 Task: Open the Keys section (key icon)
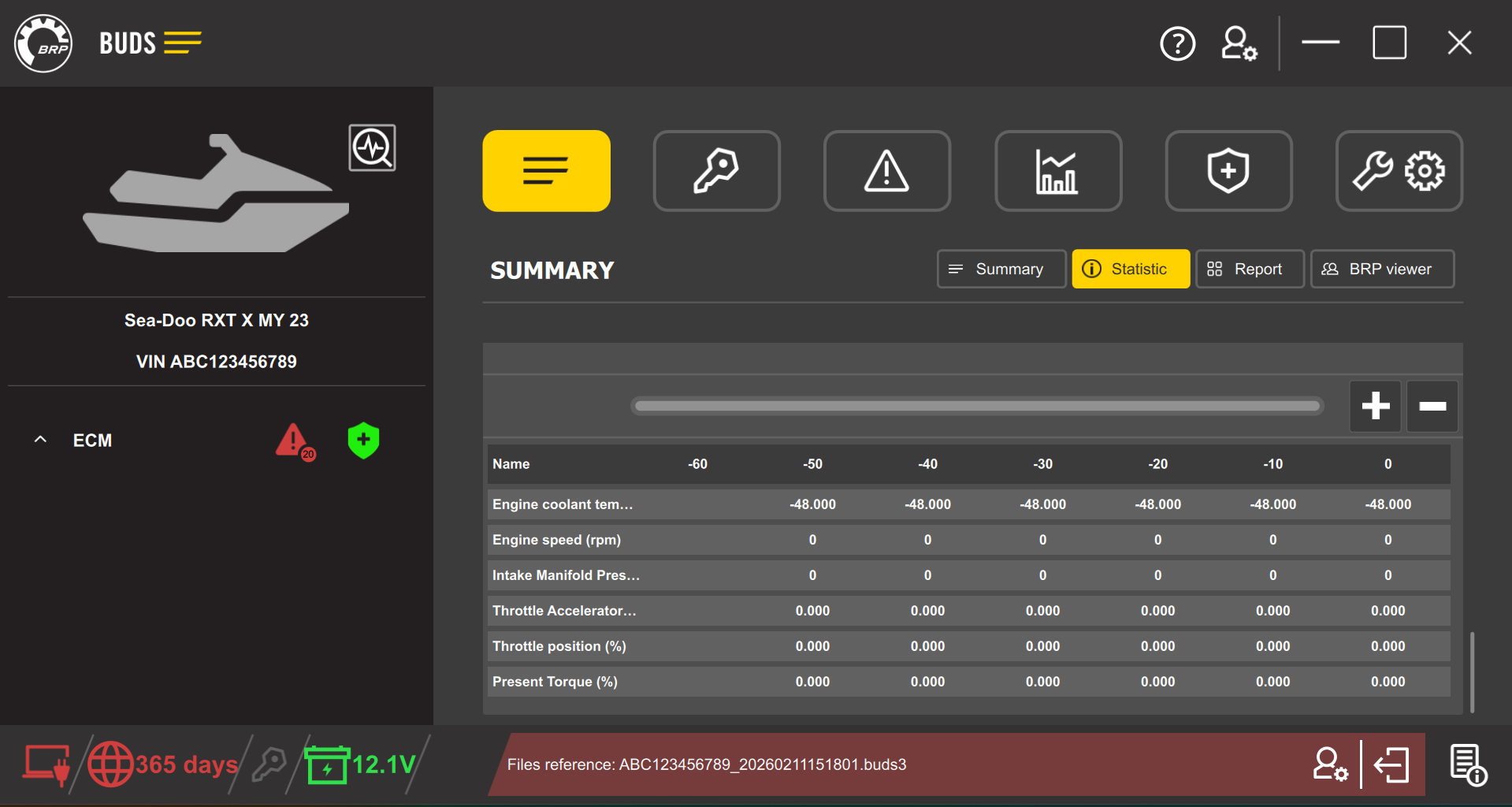coord(716,171)
